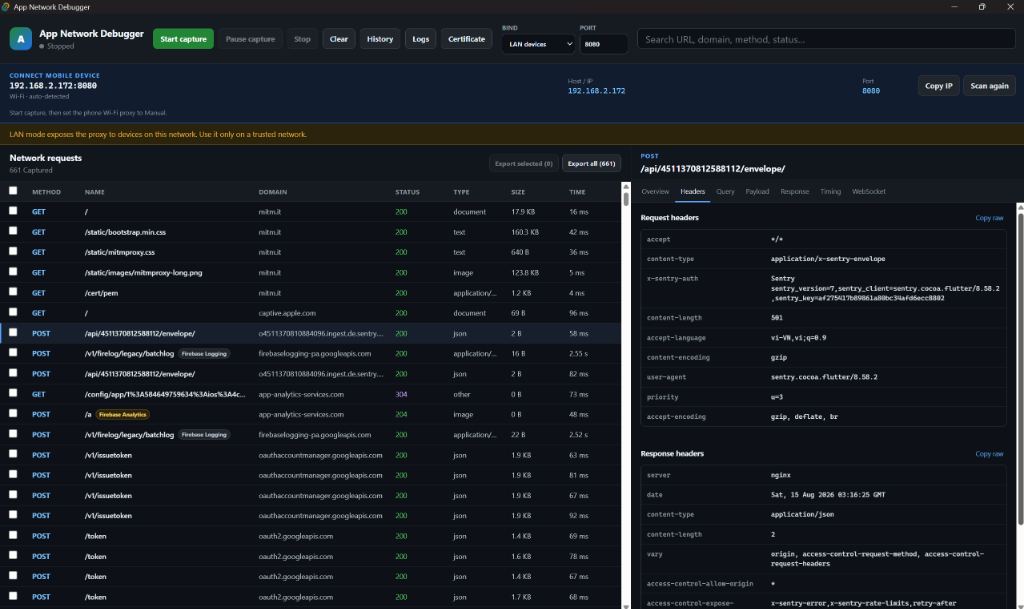Viewport: 1024px width, 609px height.
Task: Check the /static/images/mitmproxy-long.png row checkbox
Action: click(x=13, y=272)
